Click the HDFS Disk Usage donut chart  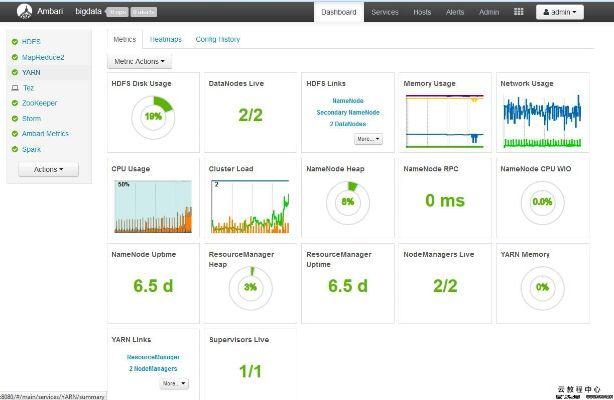152,116
